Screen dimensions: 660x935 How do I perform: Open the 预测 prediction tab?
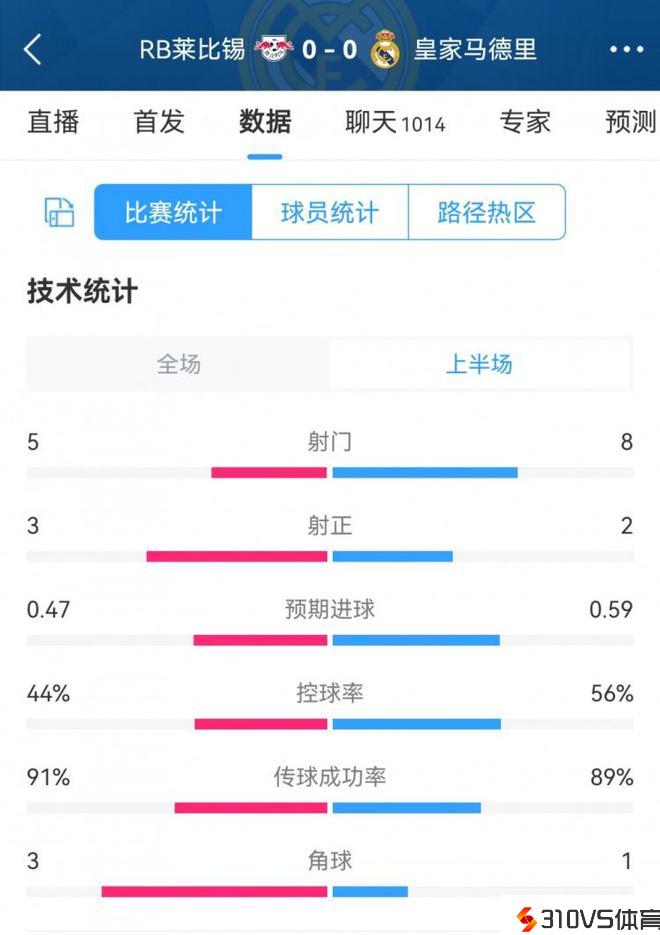[630, 122]
